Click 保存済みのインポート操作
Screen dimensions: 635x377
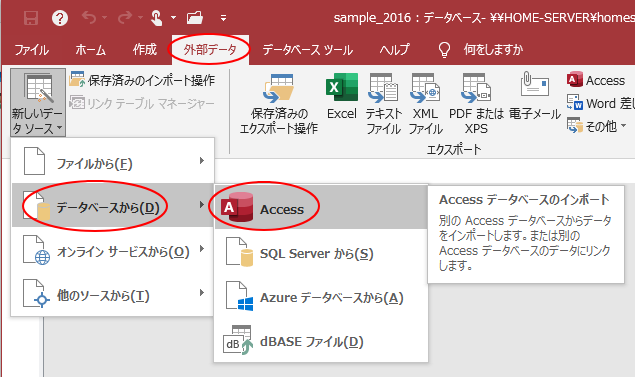coord(142,80)
